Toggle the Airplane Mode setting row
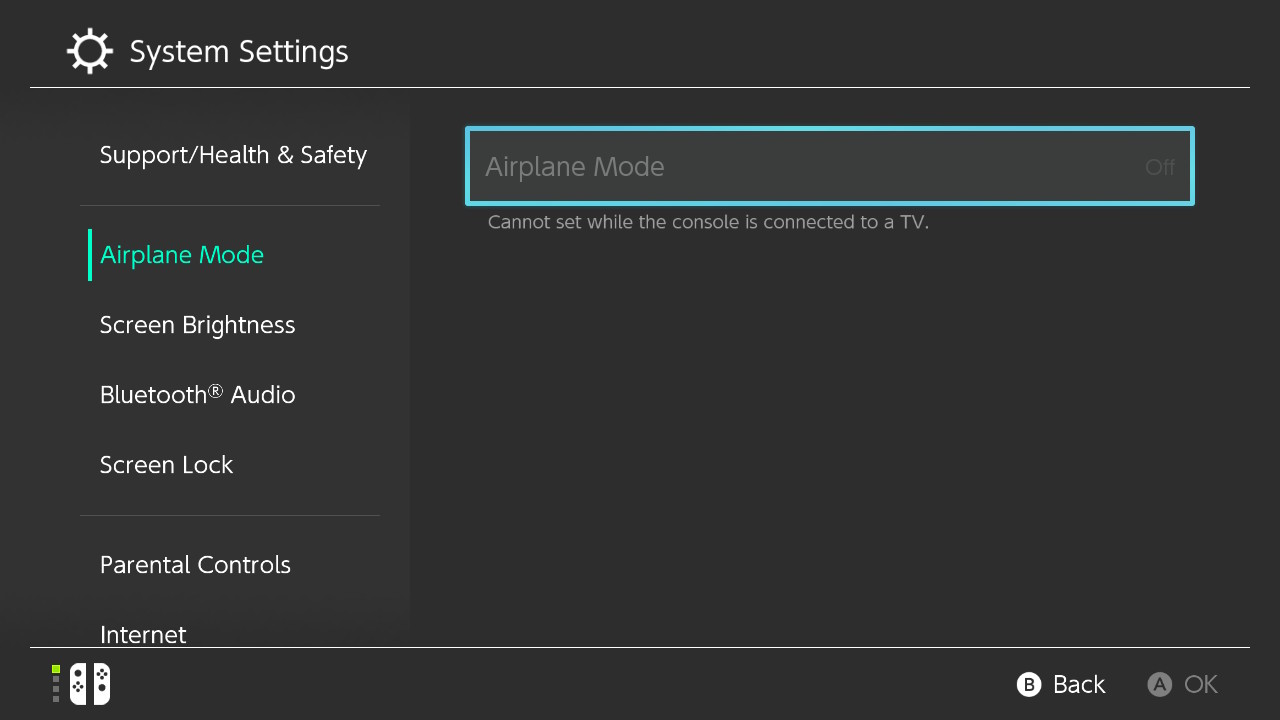The height and width of the screenshot is (720, 1280). (829, 166)
